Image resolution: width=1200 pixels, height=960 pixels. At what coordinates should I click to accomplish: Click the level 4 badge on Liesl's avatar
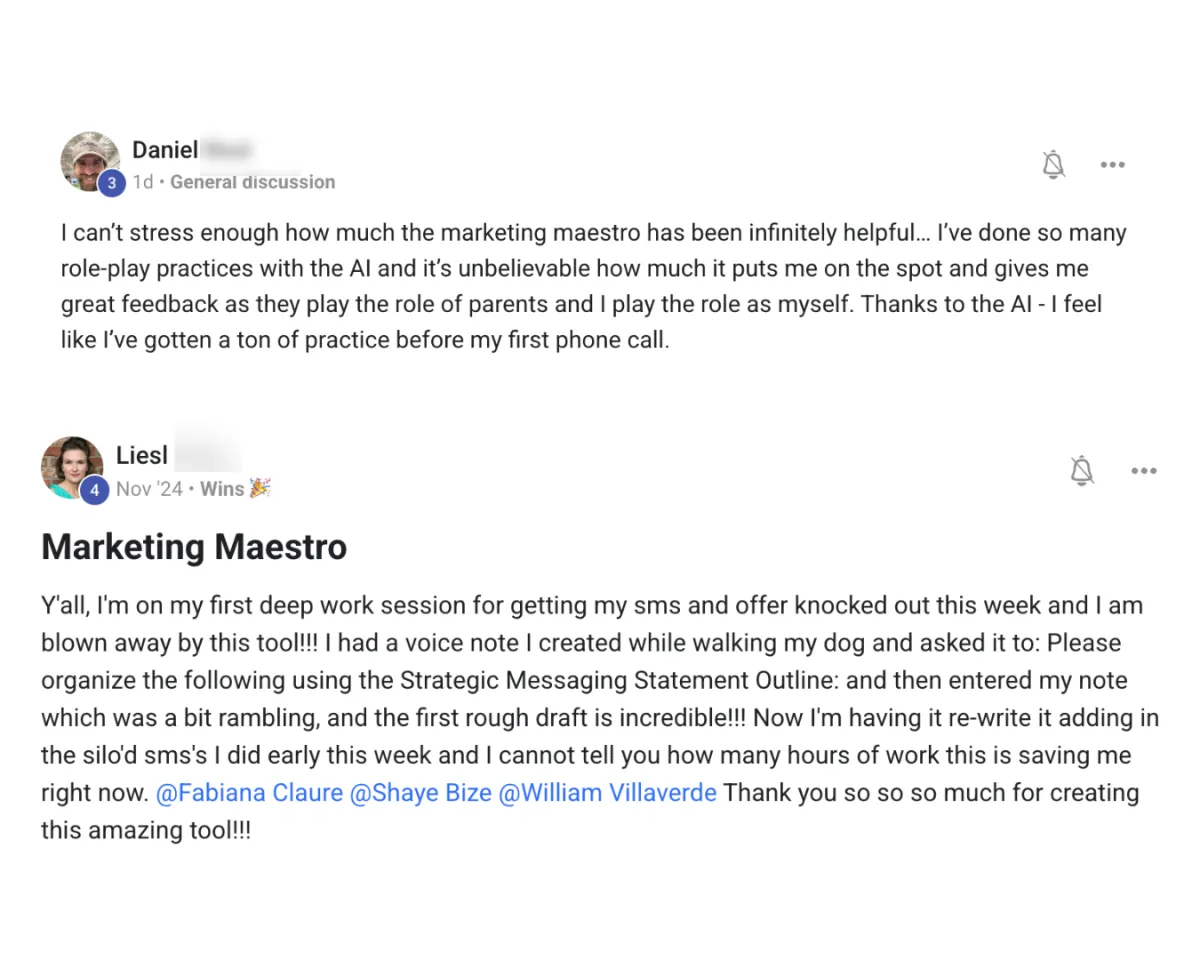(94, 490)
